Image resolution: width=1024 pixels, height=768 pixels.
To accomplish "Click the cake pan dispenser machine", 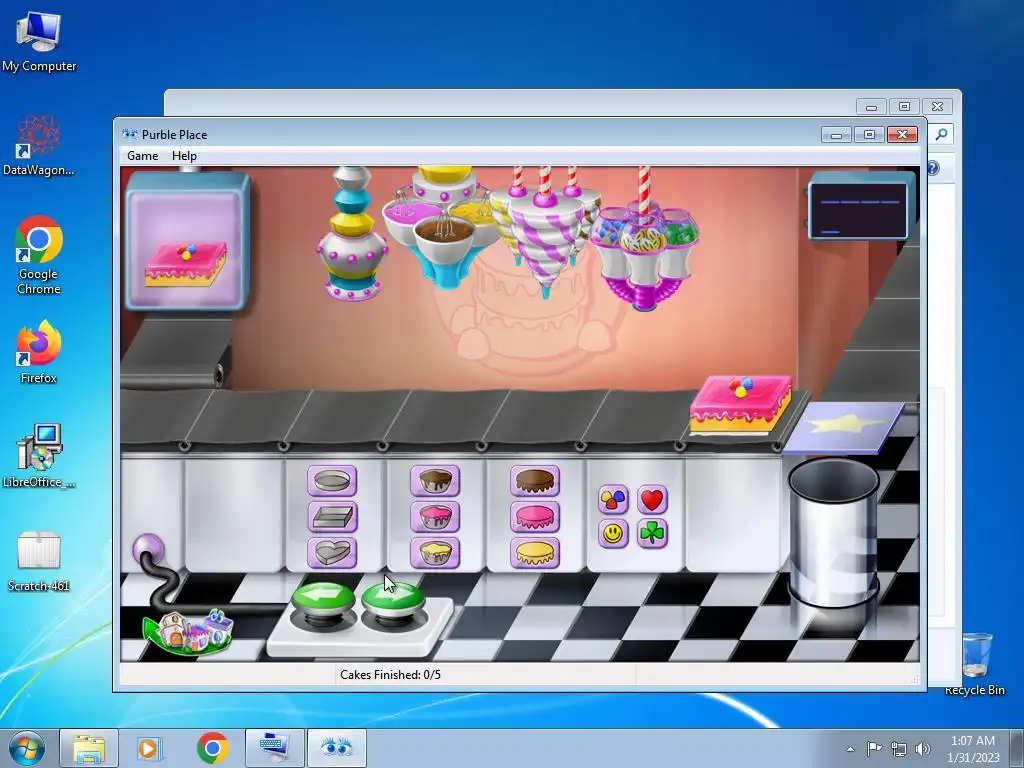I will [x=353, y=233].
